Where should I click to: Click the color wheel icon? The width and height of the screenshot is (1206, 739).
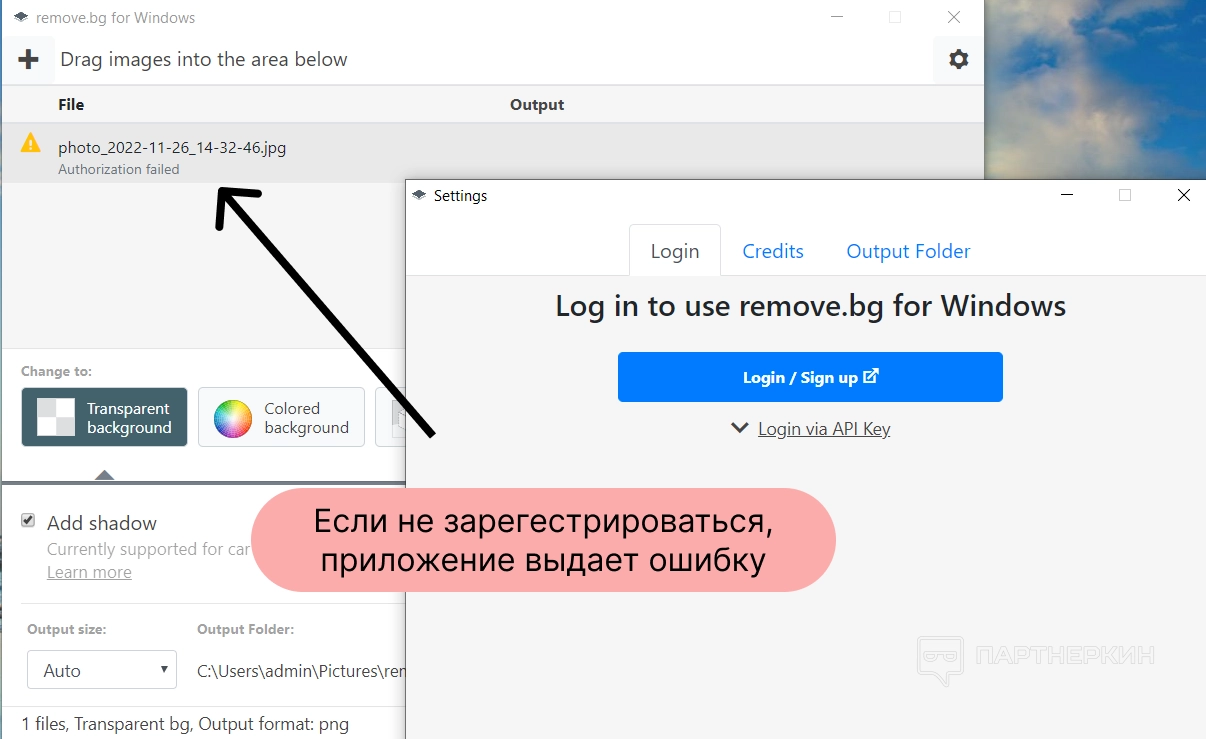233,418
